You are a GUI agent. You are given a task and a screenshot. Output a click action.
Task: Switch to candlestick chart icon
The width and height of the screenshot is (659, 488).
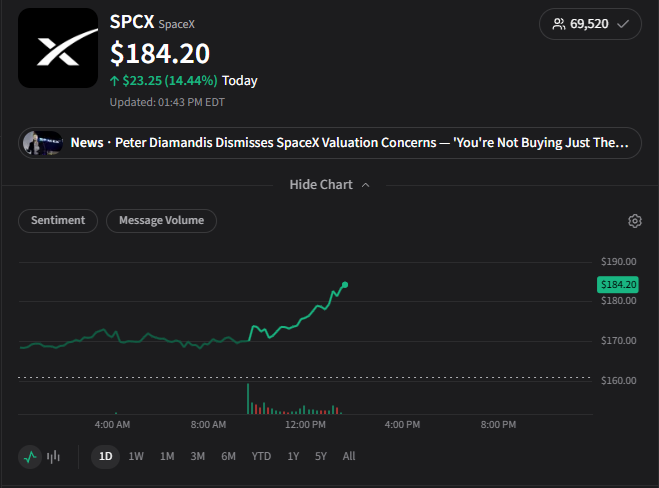(53, 456)
